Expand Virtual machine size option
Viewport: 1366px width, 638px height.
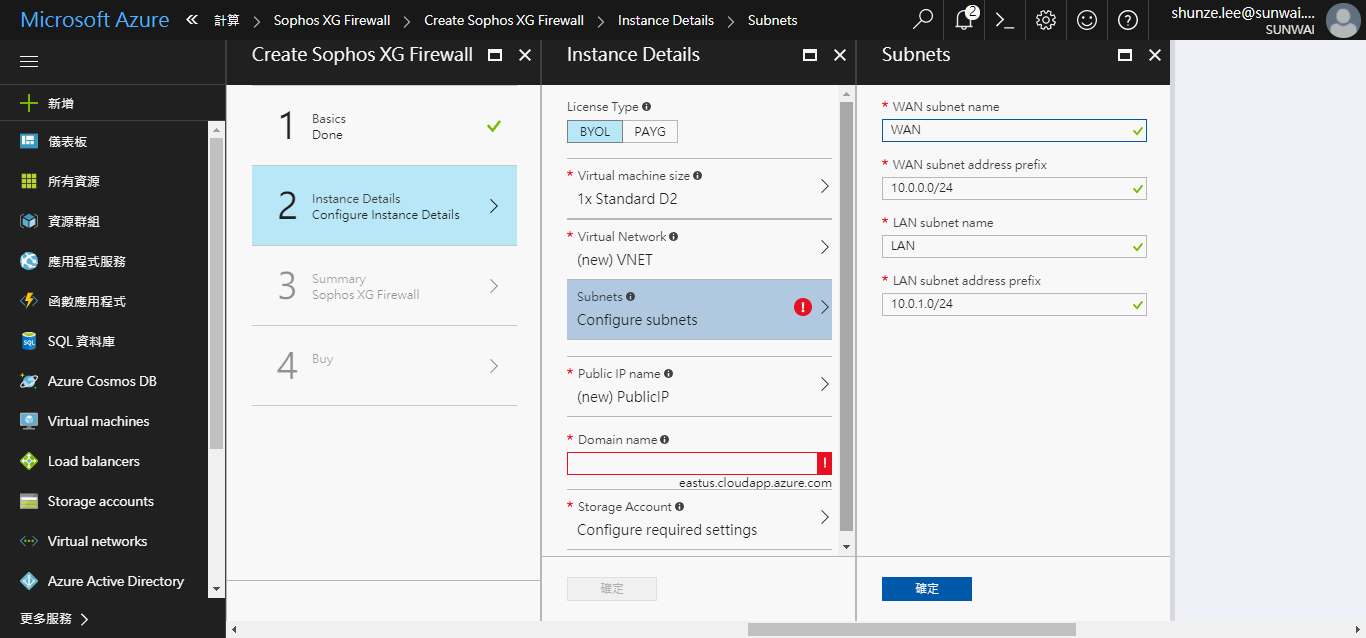pos(699,187)
